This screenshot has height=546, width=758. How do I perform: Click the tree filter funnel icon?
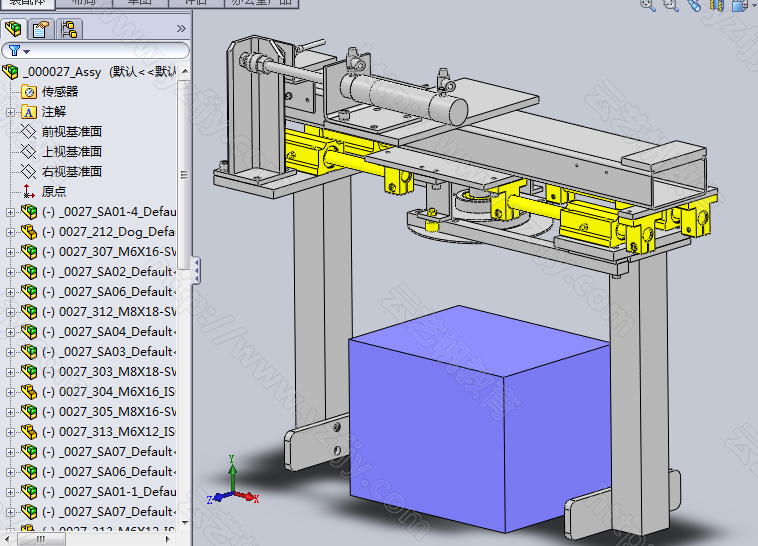(x=15, y=50)
